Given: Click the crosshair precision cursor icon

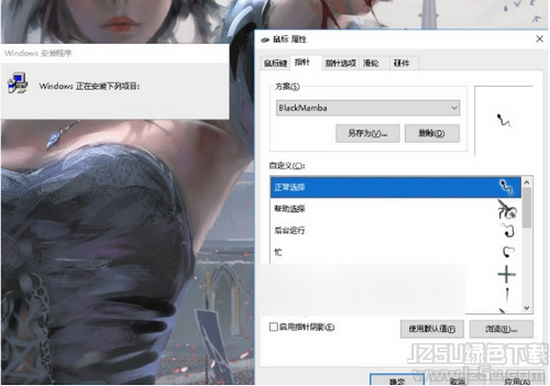Looking at the screenshot, I should click(507, 274).
